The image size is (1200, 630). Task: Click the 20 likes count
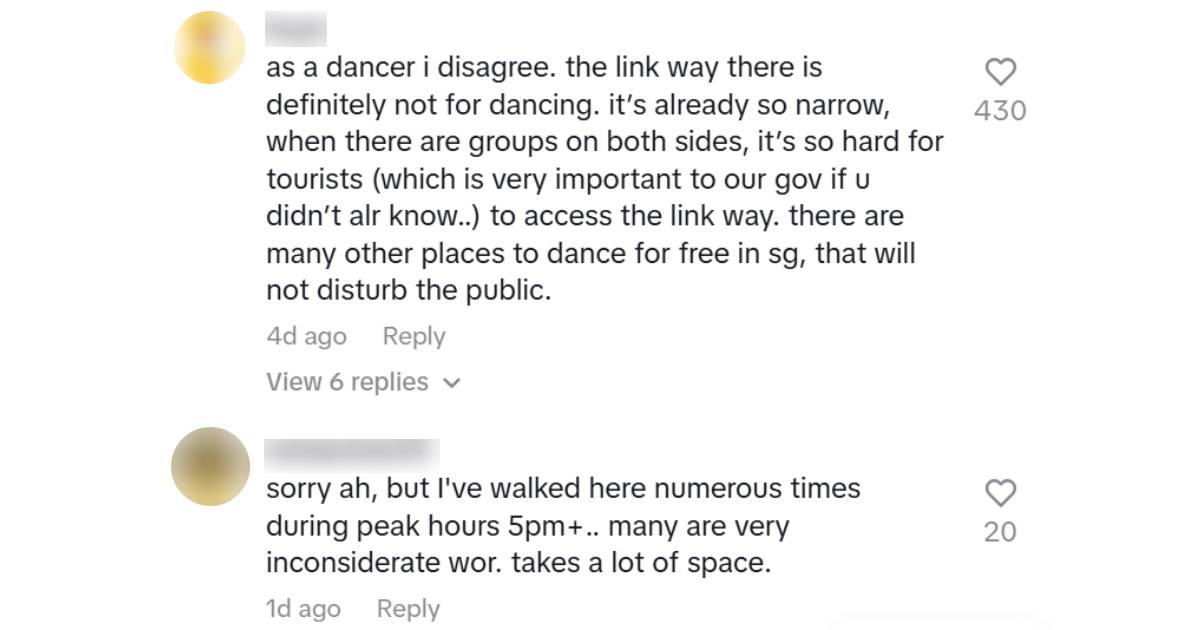pos(1000,532)
